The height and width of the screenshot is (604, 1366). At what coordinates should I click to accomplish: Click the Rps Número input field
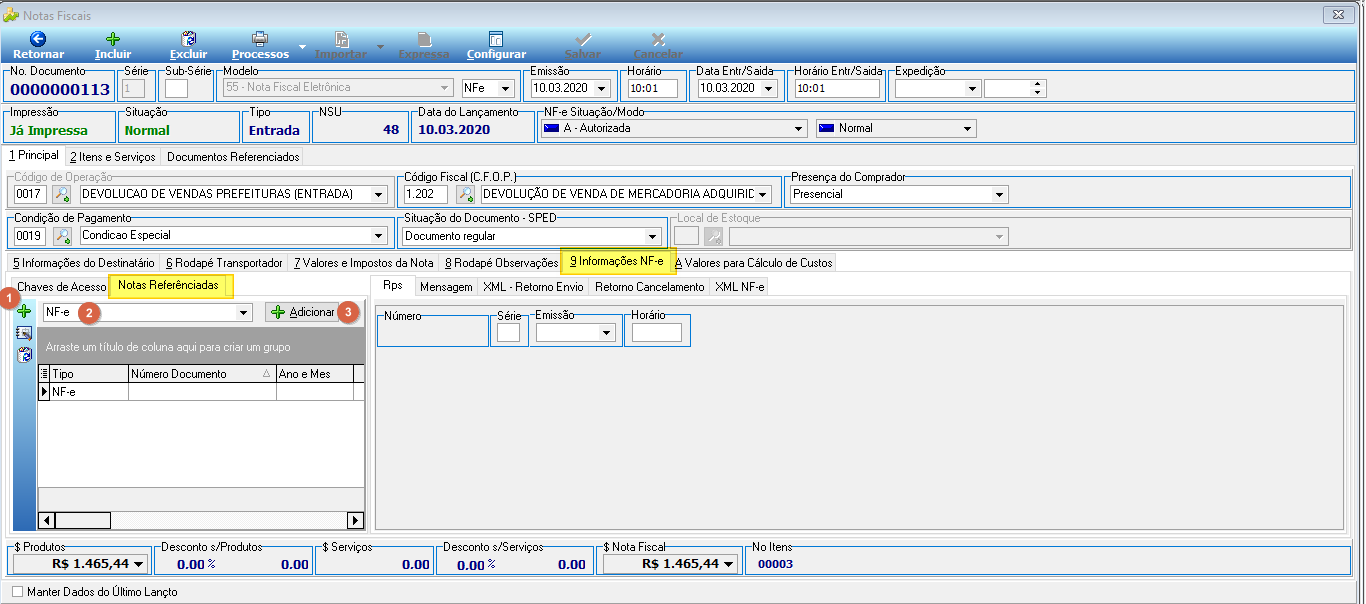click(433, 333)
